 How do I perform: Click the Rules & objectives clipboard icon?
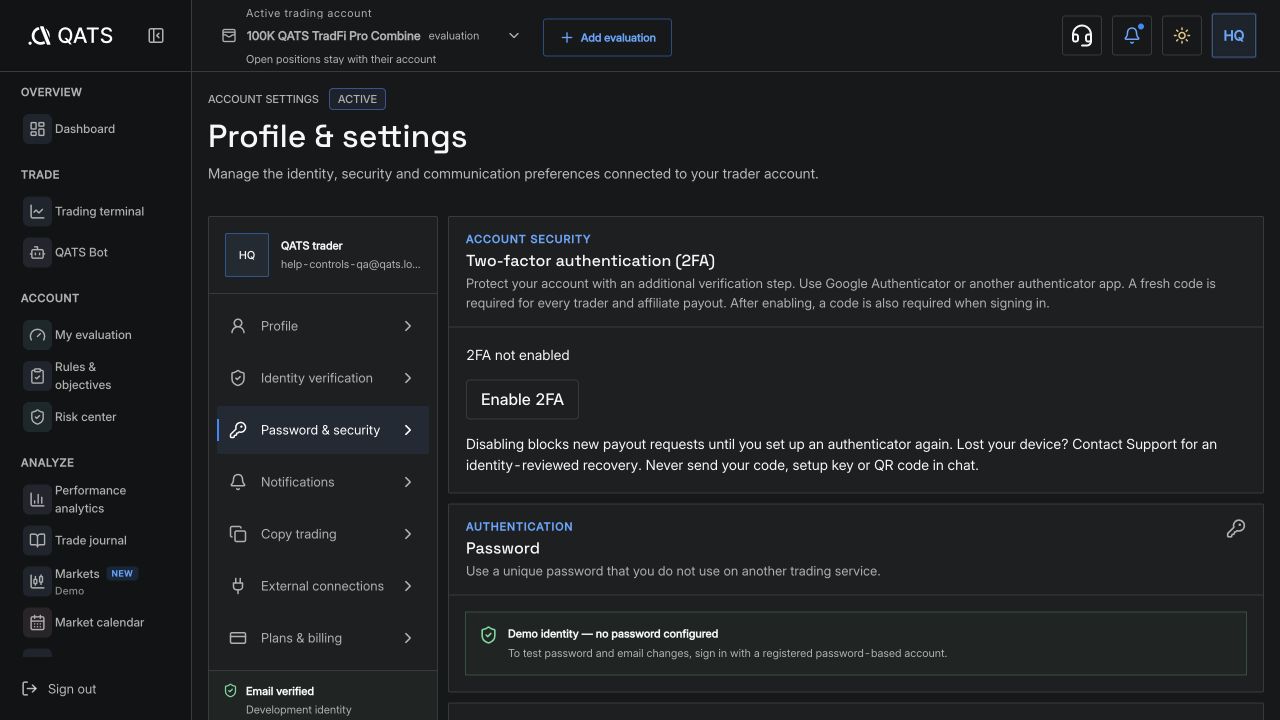point(37,376)
